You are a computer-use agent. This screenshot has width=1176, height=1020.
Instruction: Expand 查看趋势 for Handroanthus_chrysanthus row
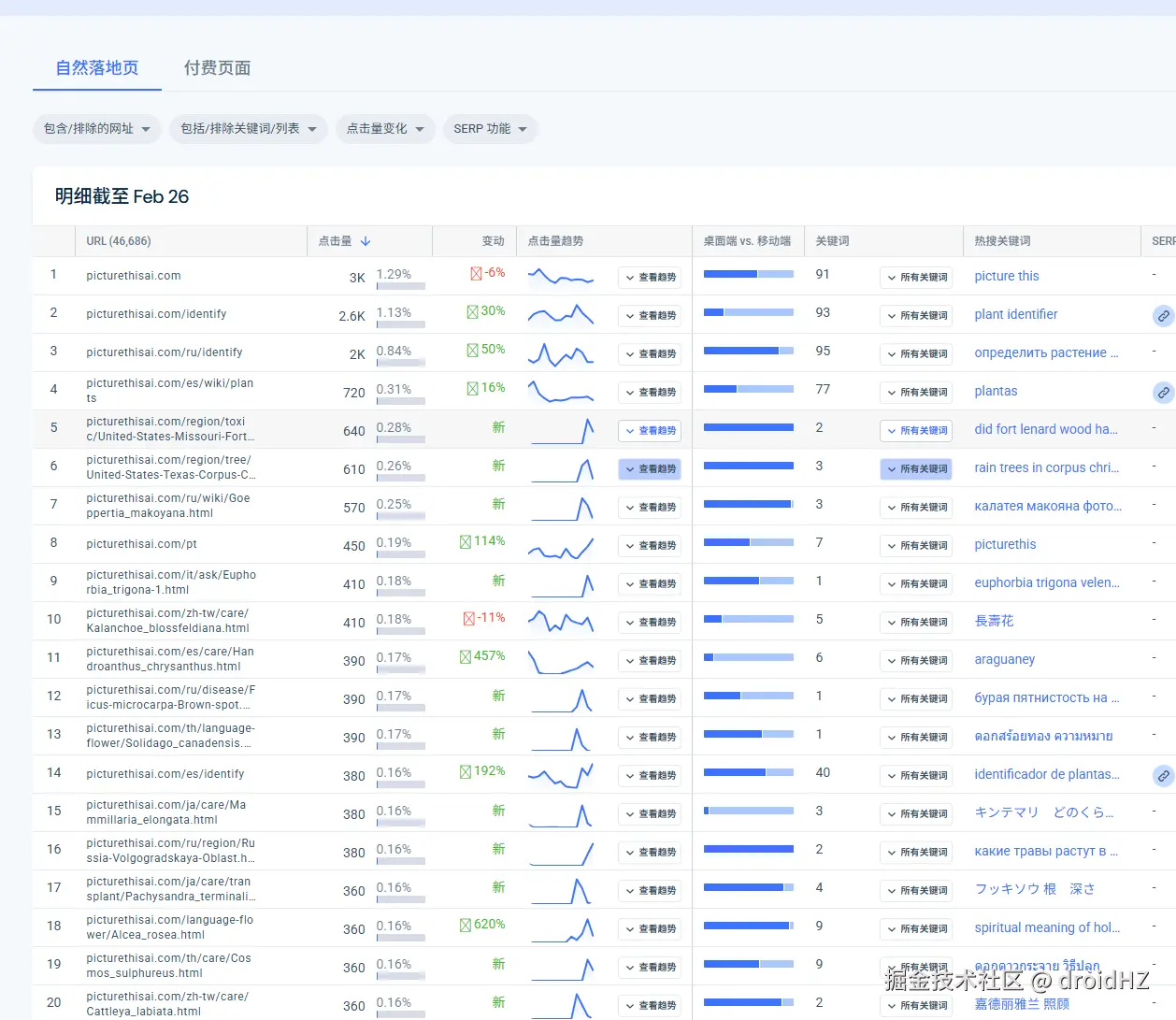650,661
